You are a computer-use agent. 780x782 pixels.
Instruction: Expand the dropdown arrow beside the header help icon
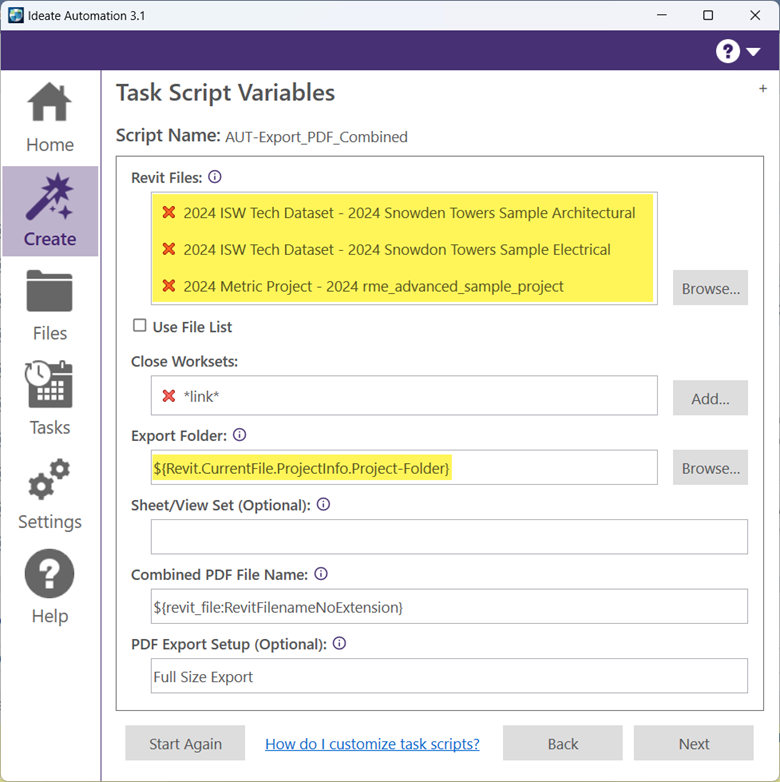pyautogui.click(x=753, y=51)
